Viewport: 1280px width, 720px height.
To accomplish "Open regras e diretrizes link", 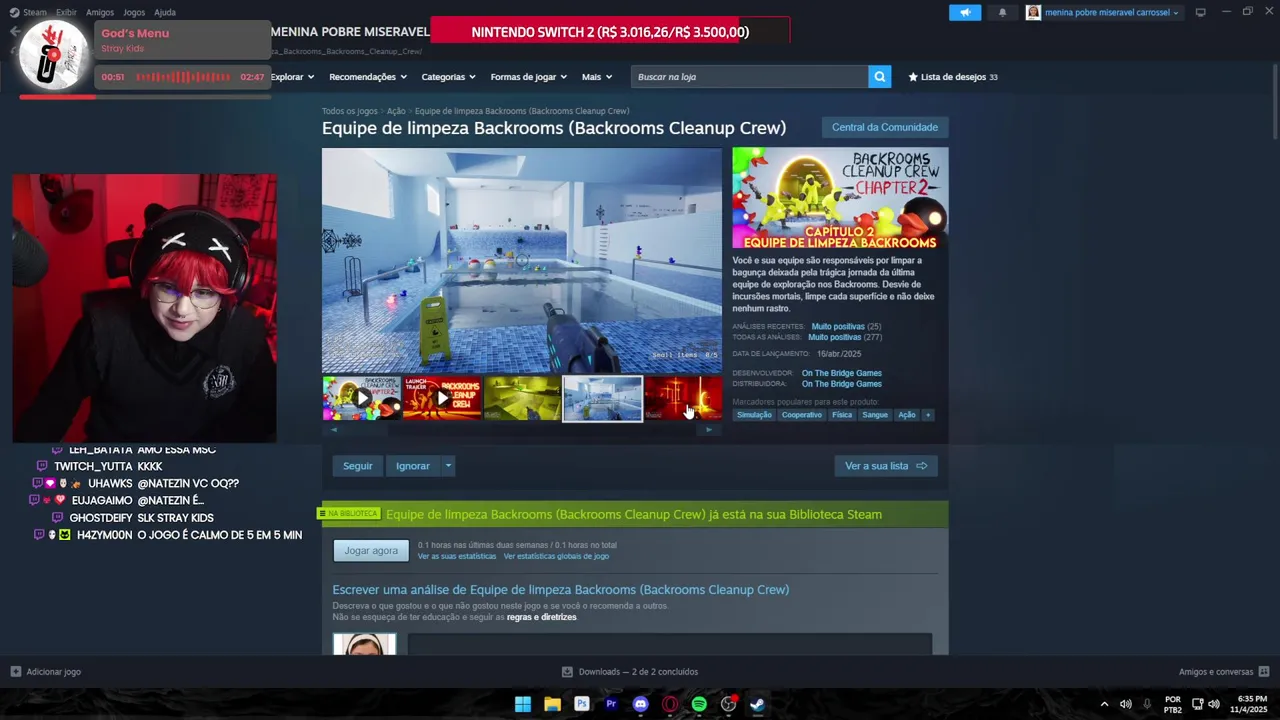I will pos(542,617).
